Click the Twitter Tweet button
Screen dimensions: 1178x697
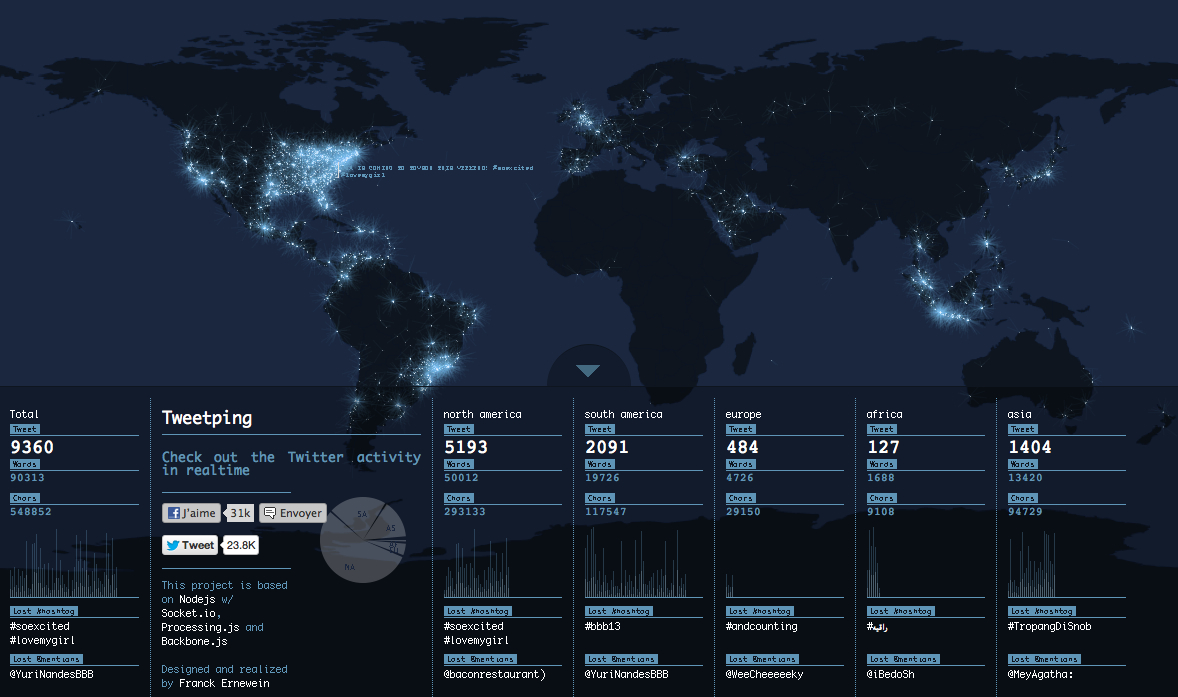[190, 545]
